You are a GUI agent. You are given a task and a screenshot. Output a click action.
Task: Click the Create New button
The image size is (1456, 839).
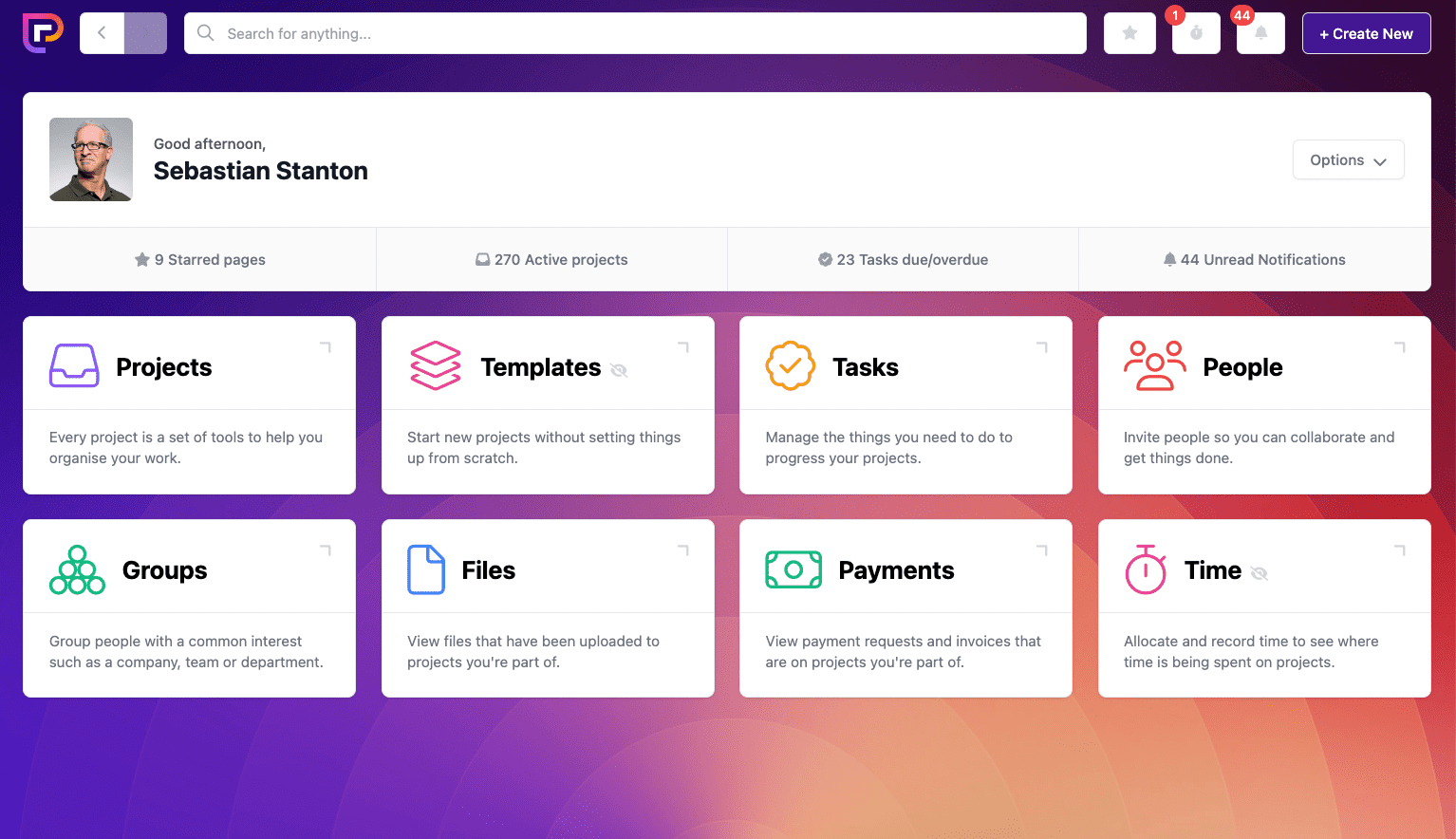pyautogui.click(x=1366, y=32)
